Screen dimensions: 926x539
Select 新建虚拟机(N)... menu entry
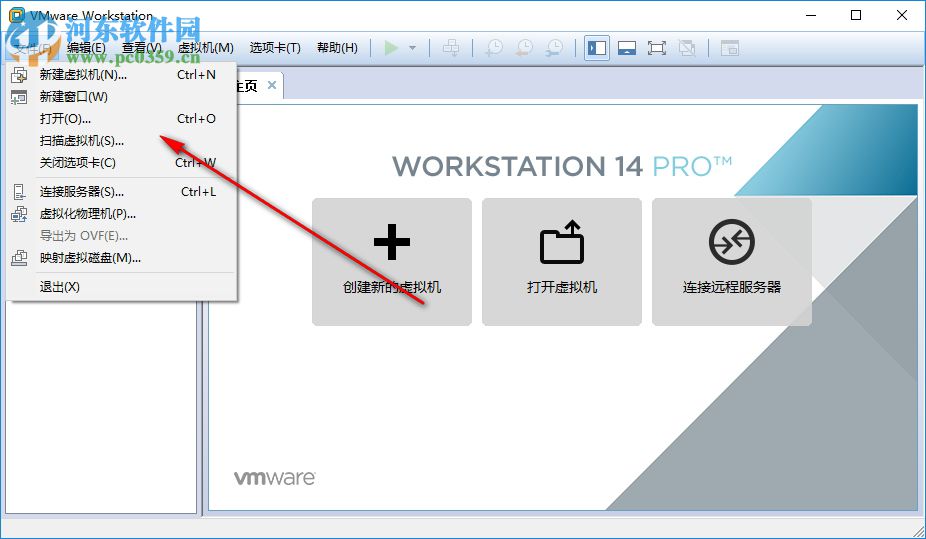(x=121, y=75)
